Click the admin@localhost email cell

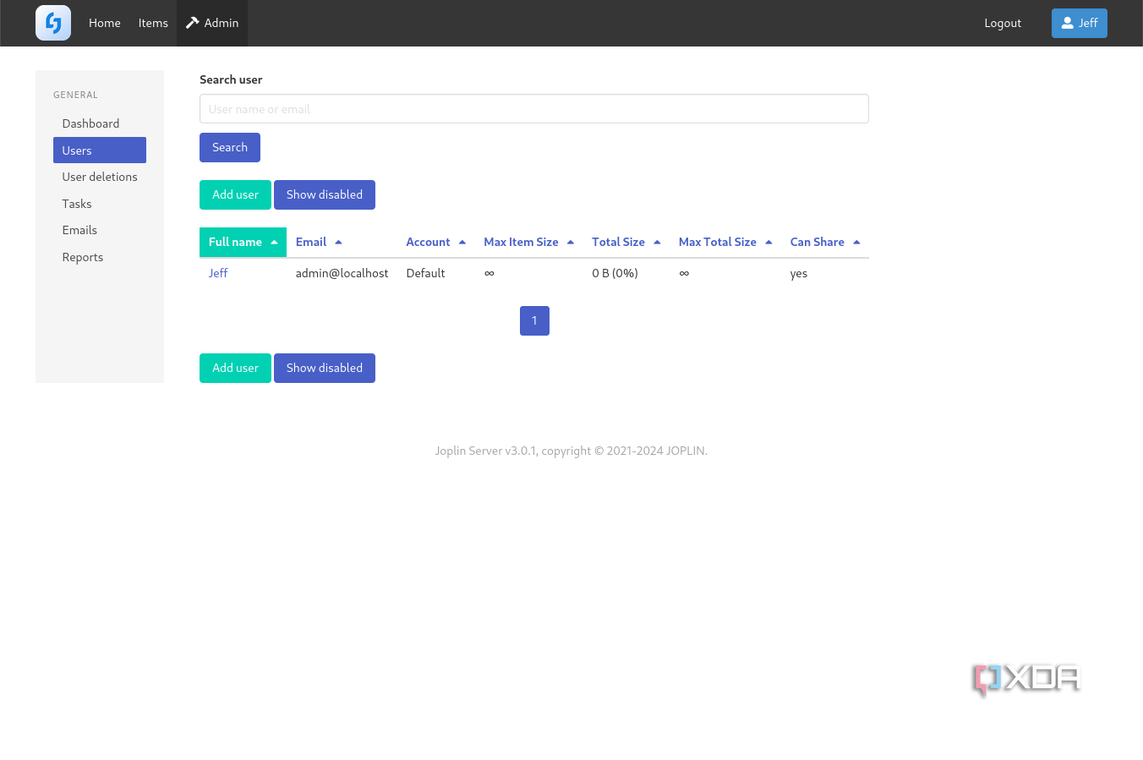tap(342, 273)
